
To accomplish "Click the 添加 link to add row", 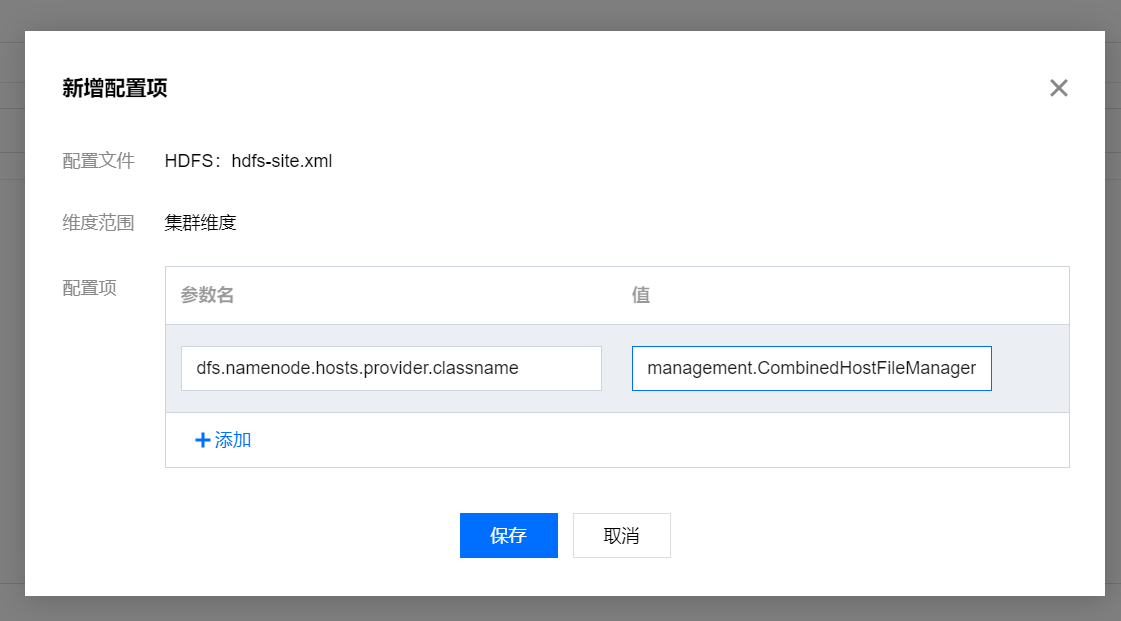I will pos(233,440).
